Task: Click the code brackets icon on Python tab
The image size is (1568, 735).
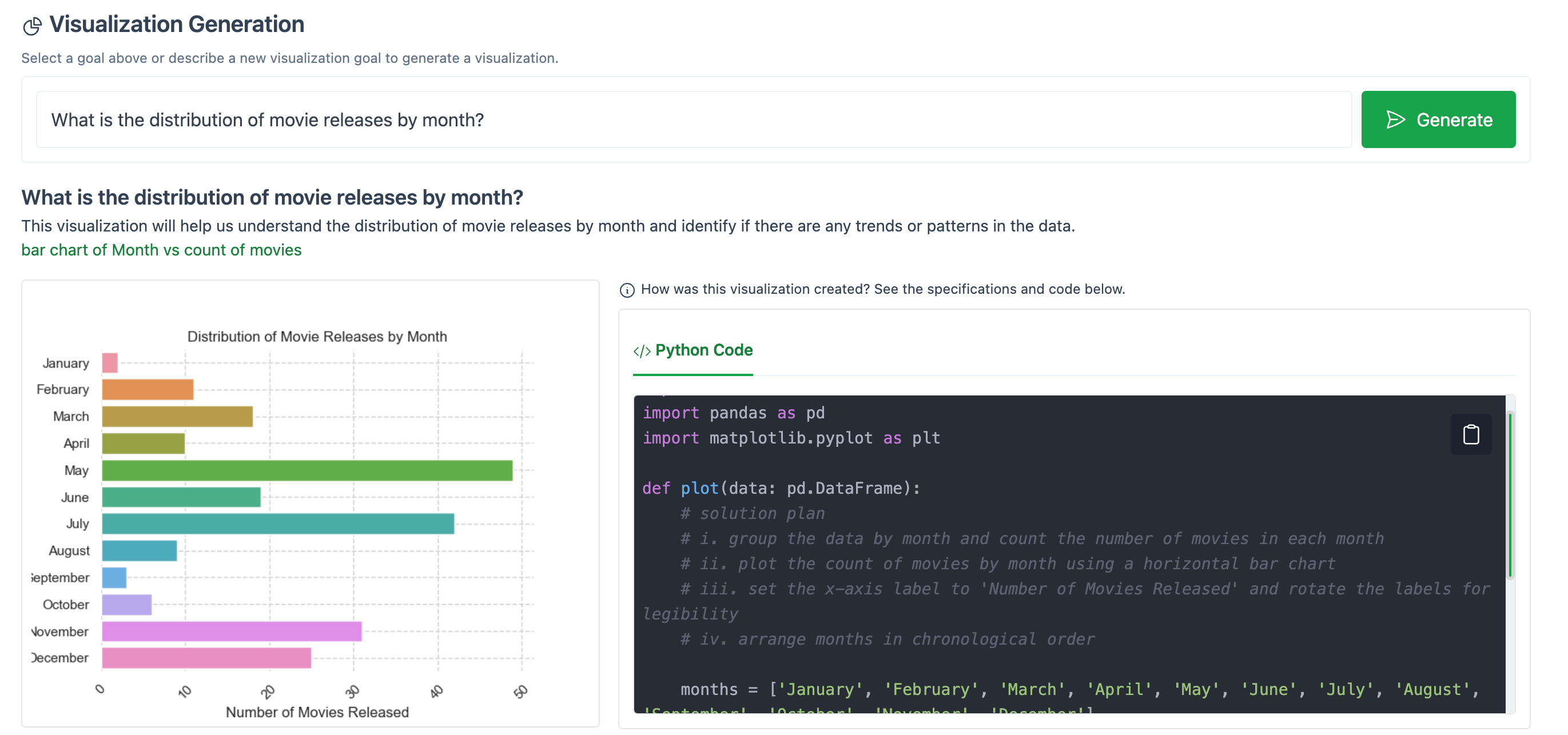Action: coord(641,351)
